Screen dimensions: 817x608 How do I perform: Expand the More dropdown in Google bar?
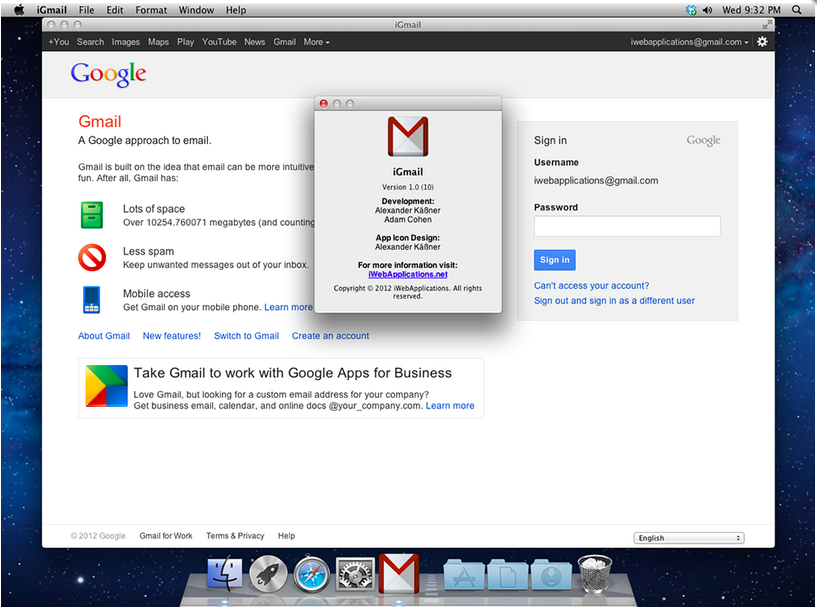316,42
